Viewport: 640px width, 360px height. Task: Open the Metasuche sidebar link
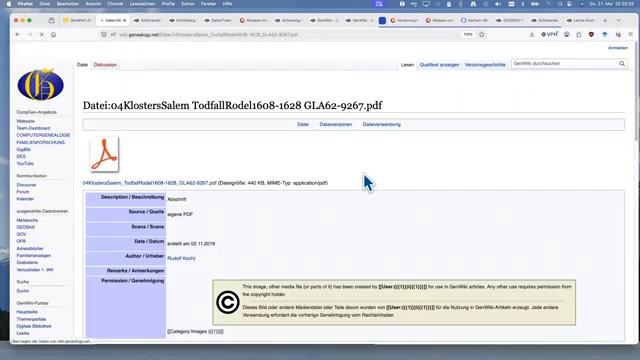point(27,220)
